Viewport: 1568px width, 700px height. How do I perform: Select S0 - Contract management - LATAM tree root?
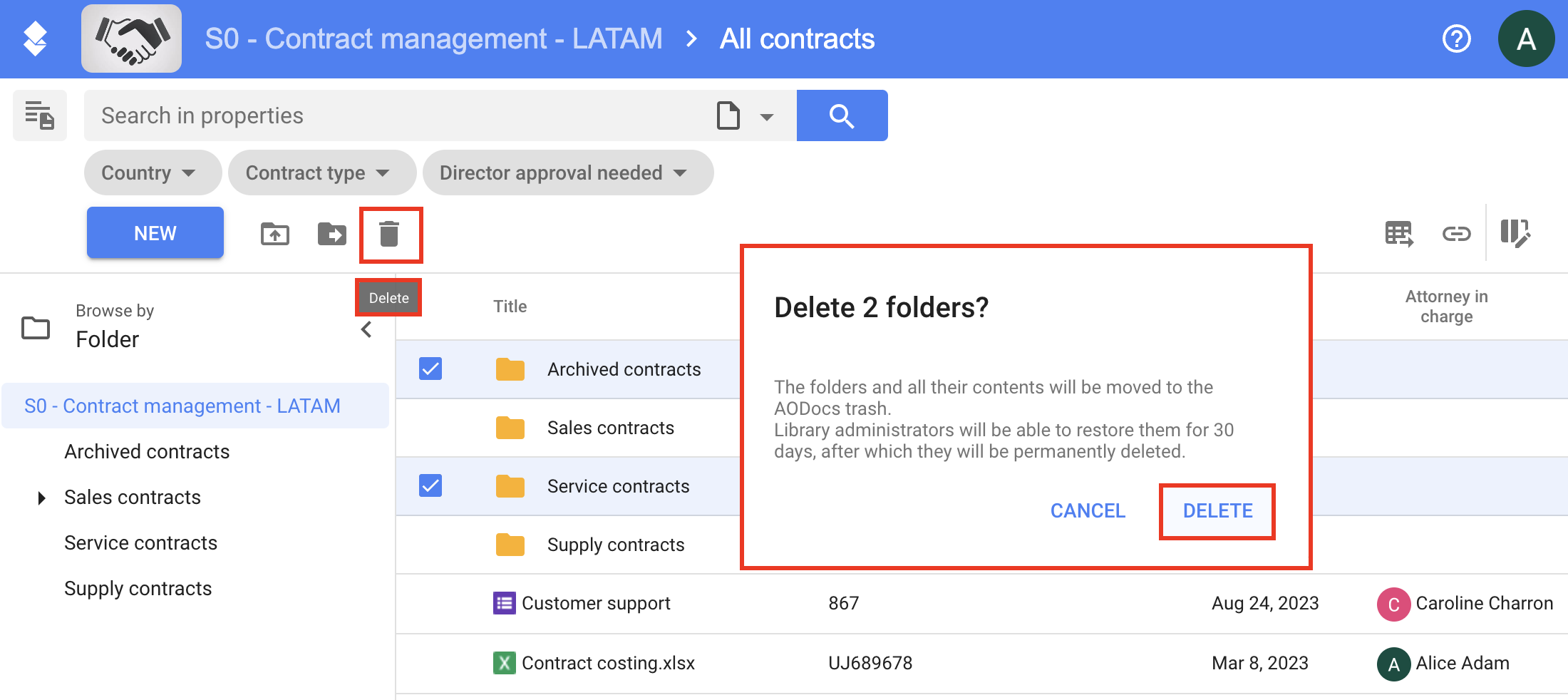[182, 406]
